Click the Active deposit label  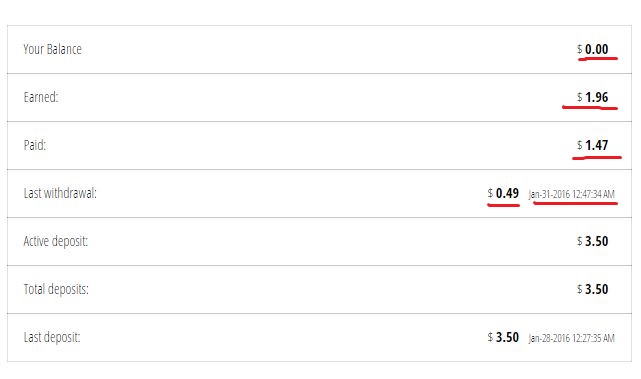(x=56, y=241)
